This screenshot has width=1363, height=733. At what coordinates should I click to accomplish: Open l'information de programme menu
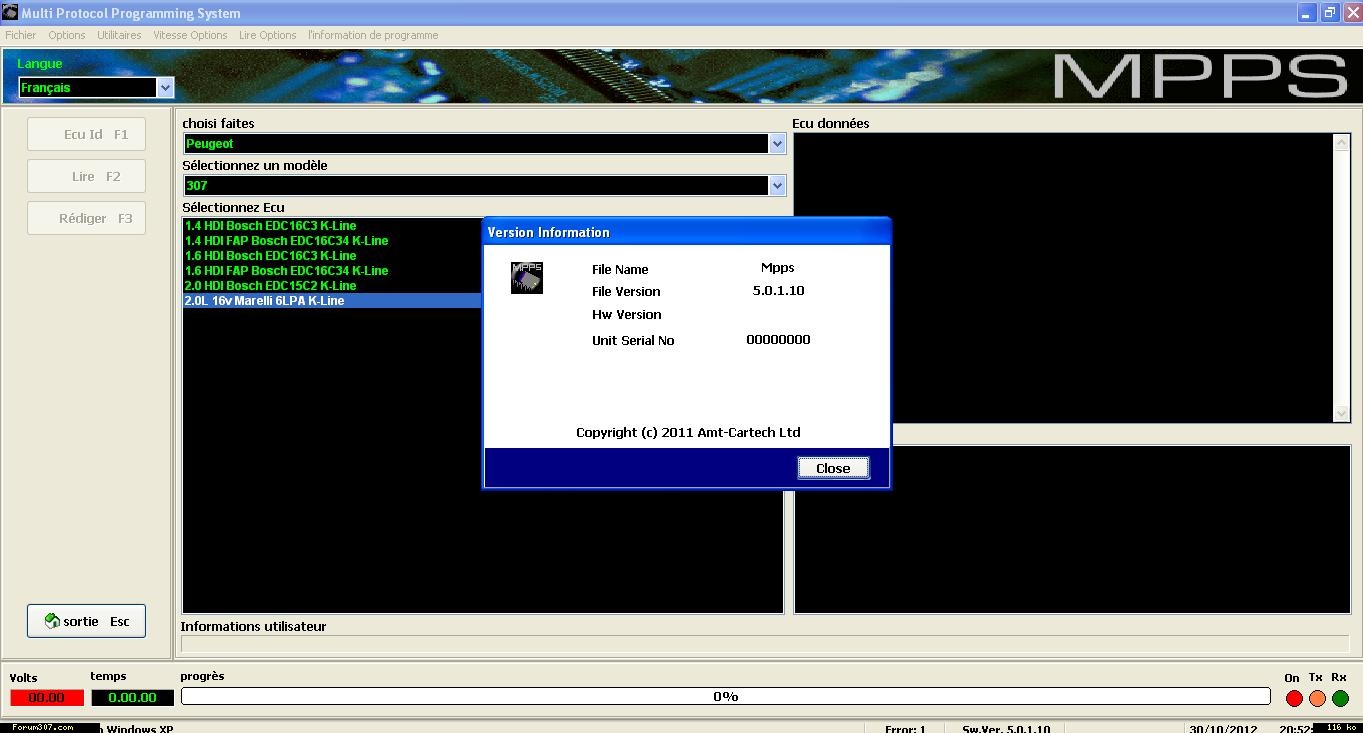(373, 35)
